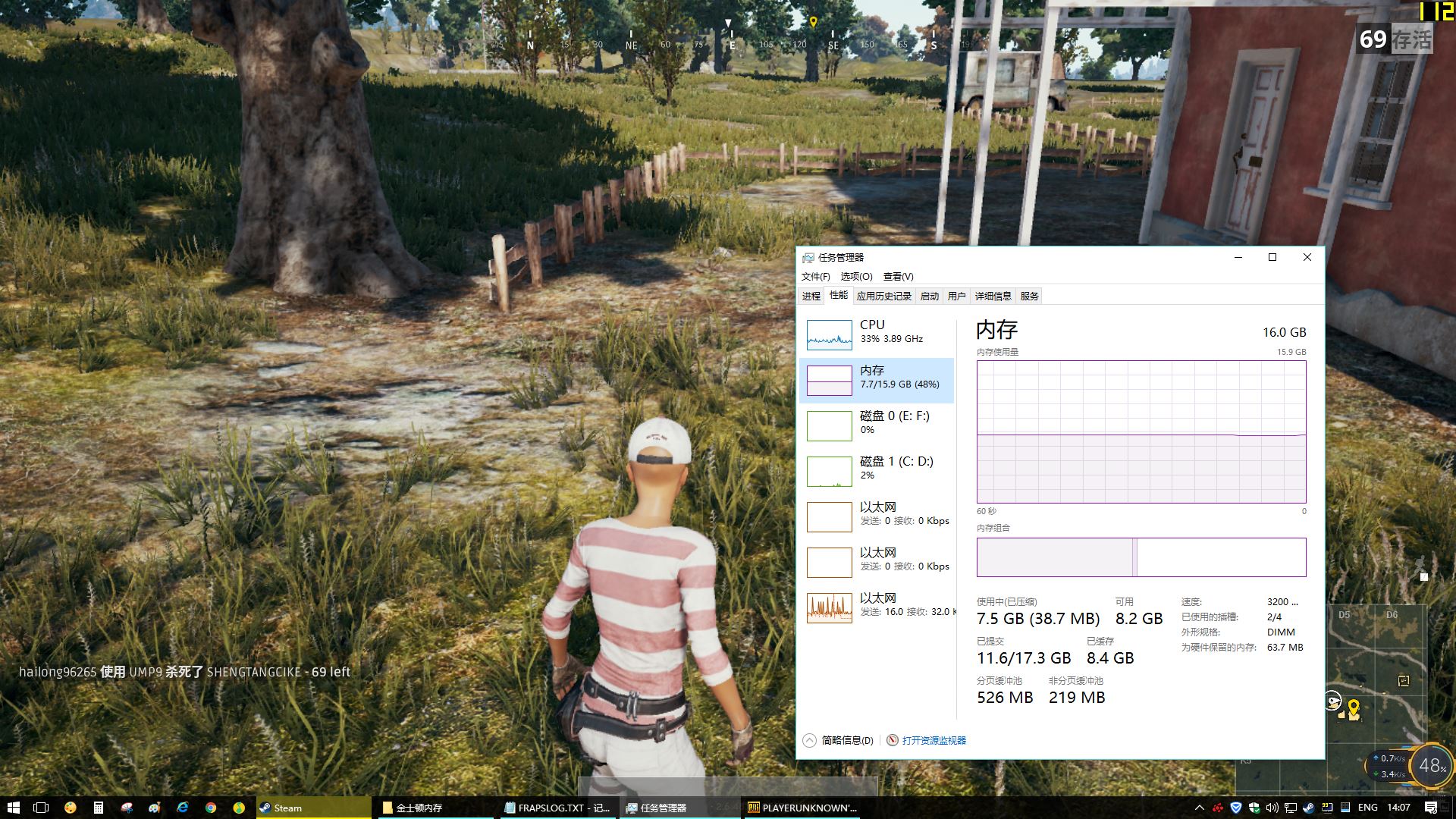Click the kill feed message text
This screenshot has width=1456, height=819.
184,672
